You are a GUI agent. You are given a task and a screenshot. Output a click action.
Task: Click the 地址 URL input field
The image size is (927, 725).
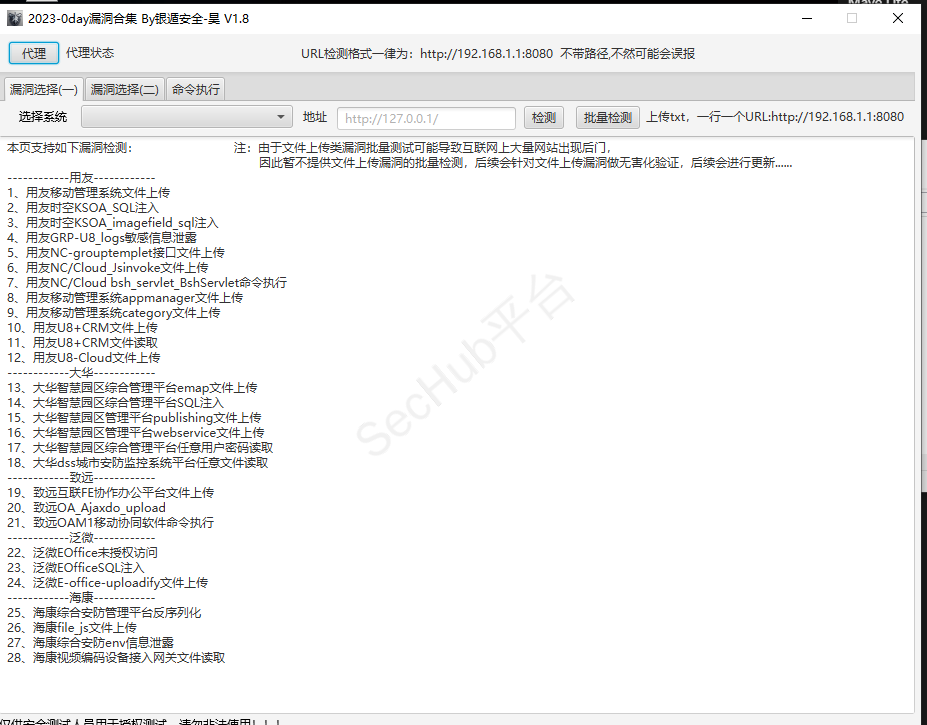(426, 117)
